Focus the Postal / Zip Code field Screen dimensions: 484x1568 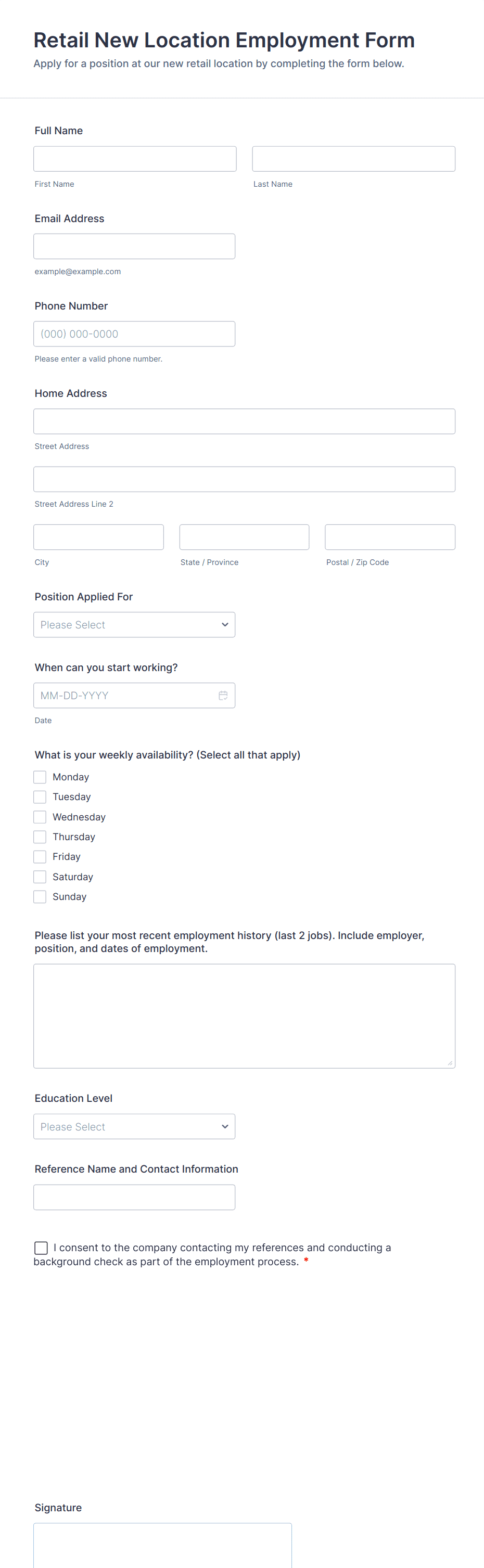[390, 537]
